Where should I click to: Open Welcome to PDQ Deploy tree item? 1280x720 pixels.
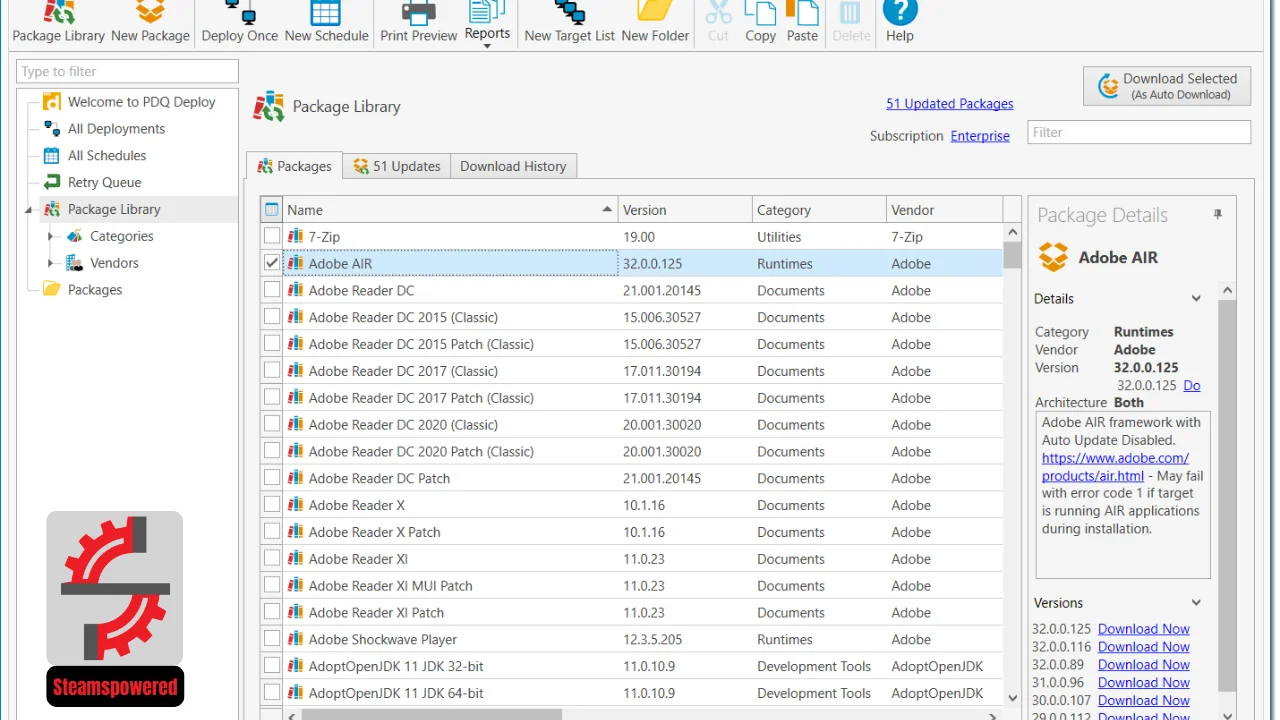click(129, 102)
